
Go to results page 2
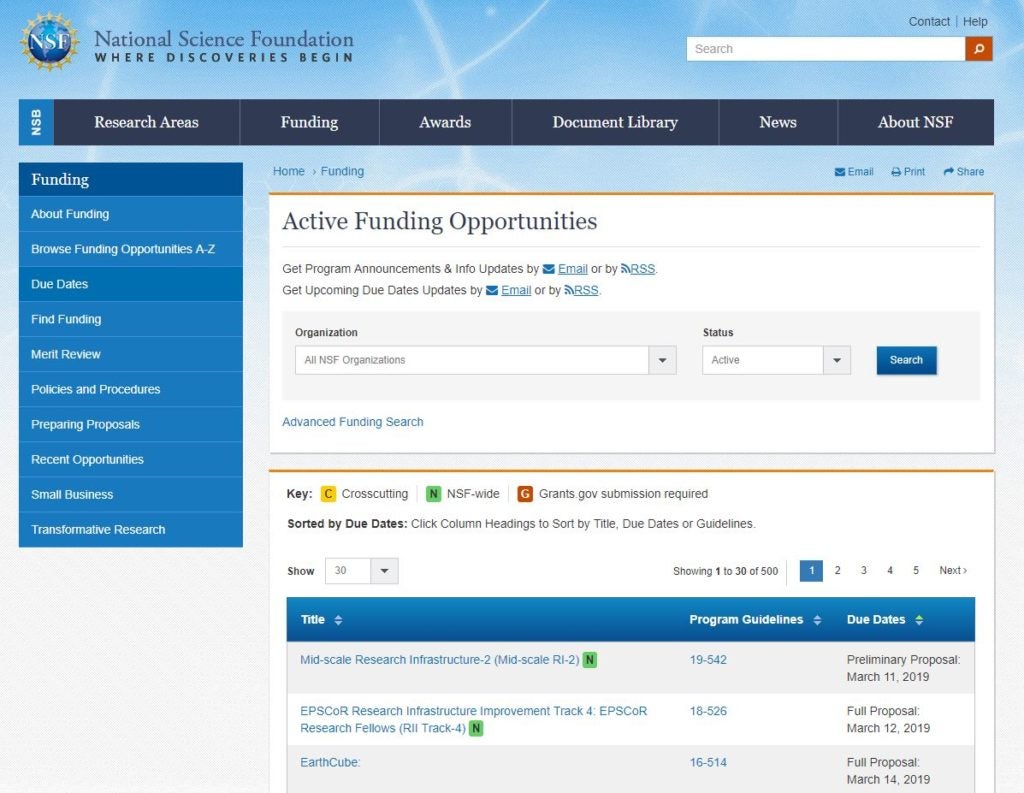tap(837, 570)
